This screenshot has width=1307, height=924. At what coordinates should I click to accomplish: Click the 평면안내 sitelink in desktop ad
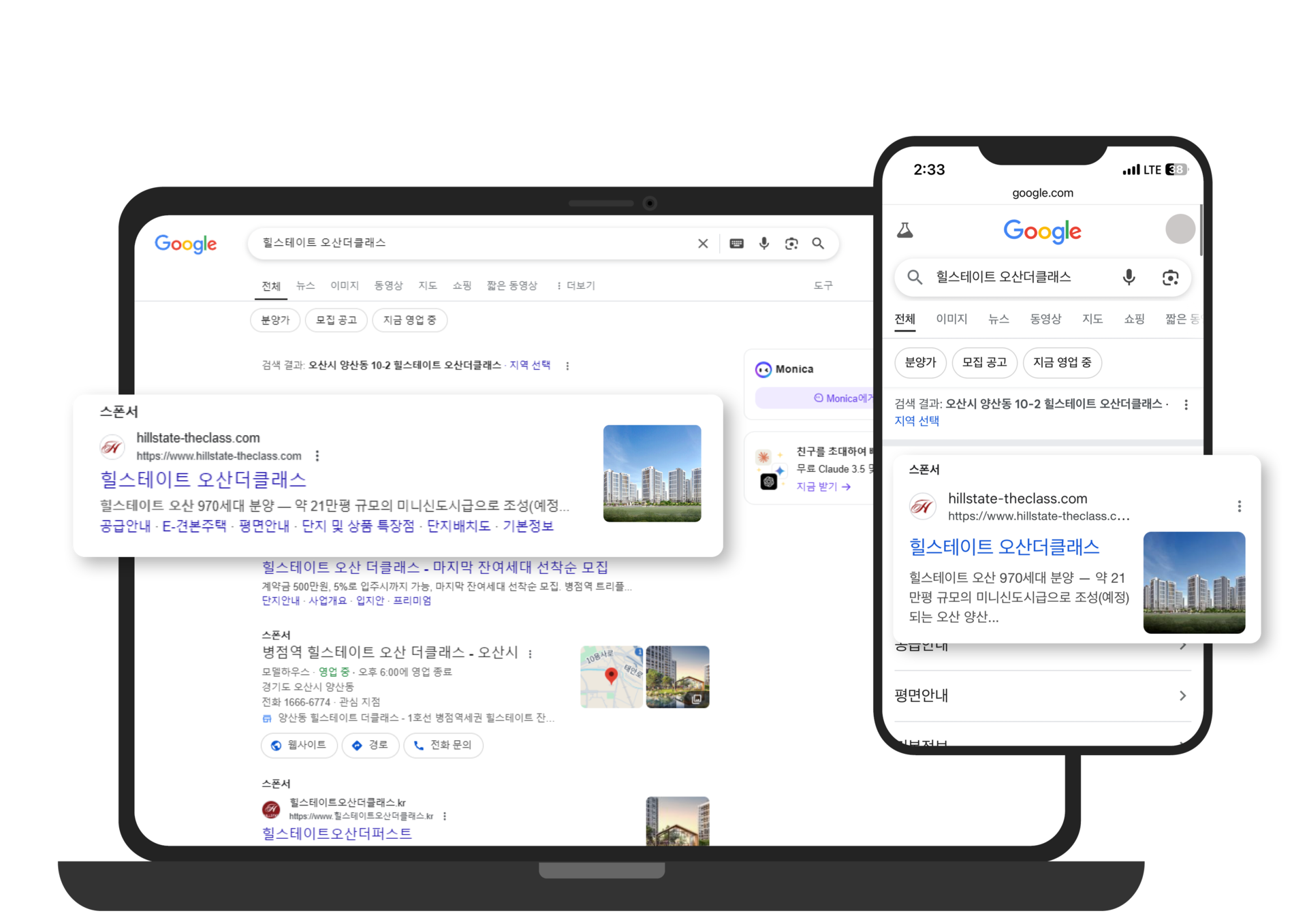click(264, 526)
